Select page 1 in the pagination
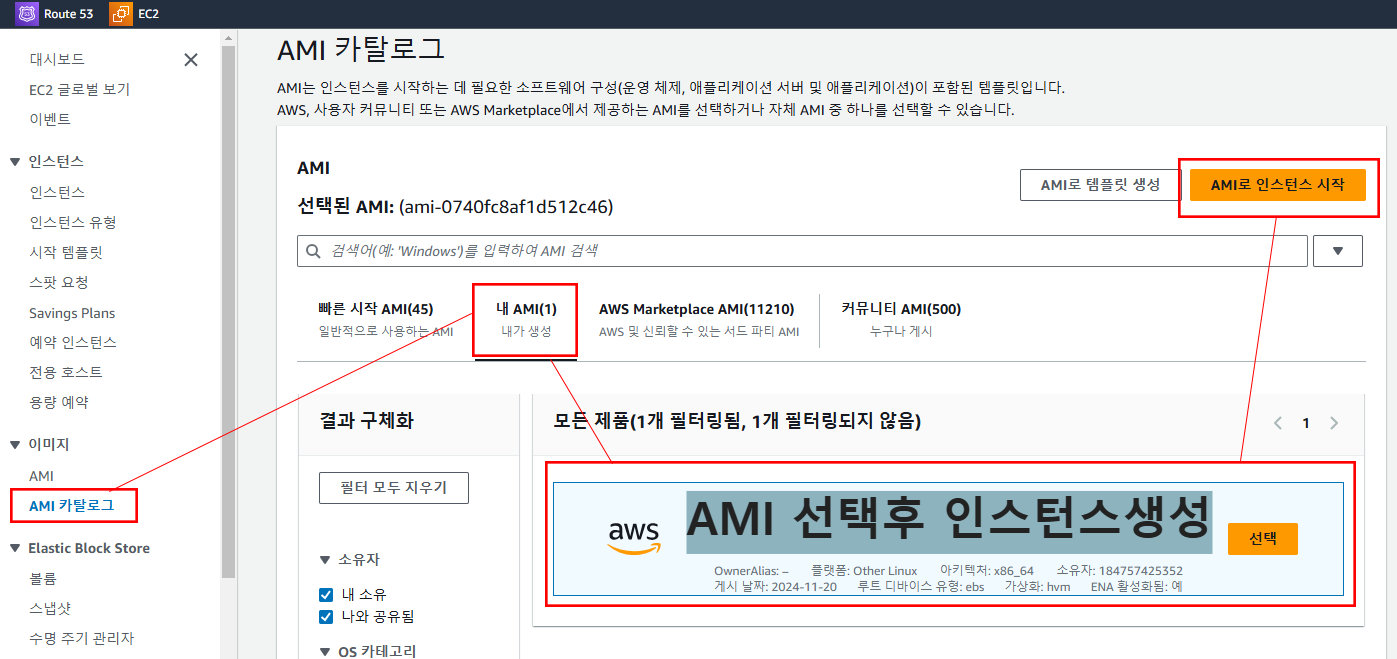The width and height of the screenshot is (1397, 659). pyautogui.click(x=1306, y=423)
